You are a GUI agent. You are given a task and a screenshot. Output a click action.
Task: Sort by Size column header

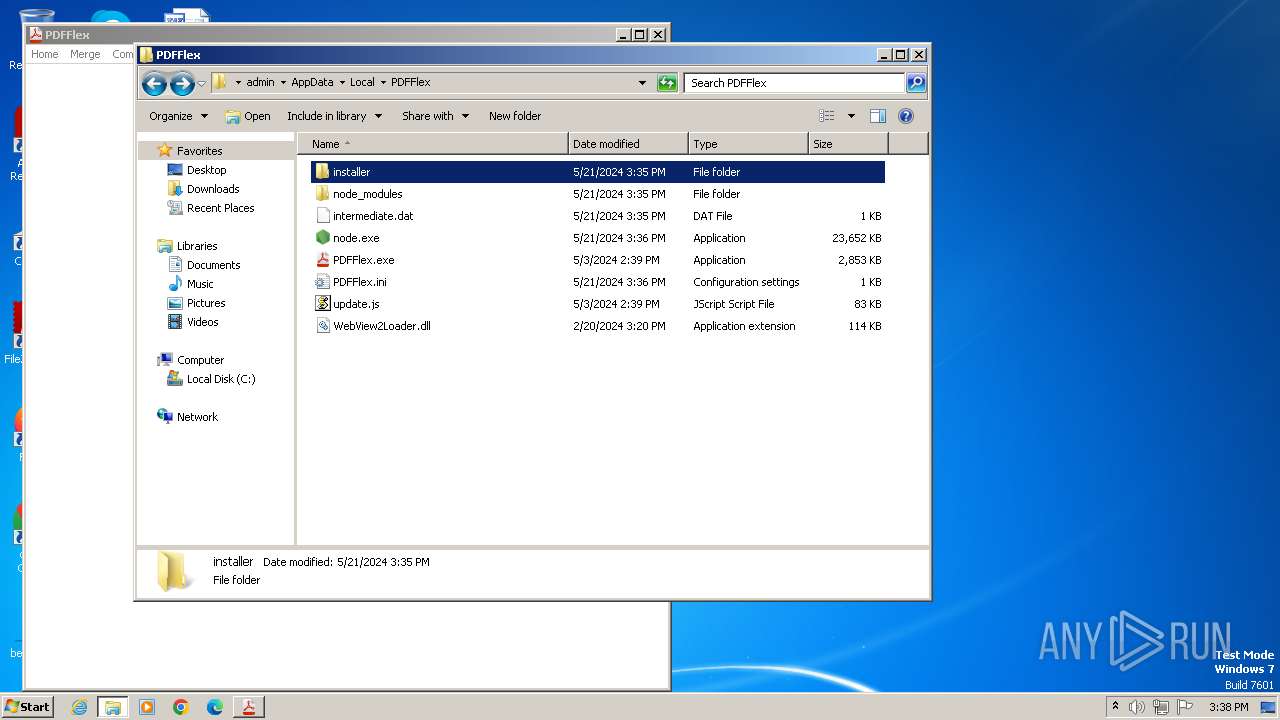(848, 144)
